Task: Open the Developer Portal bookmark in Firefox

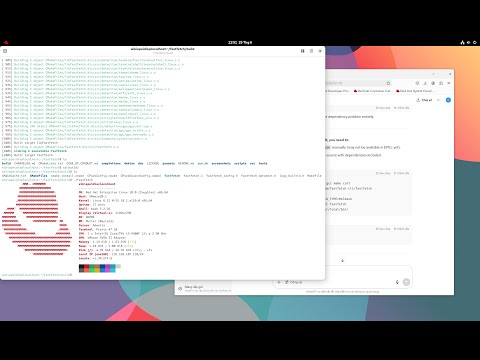Action: click(337, 91)
